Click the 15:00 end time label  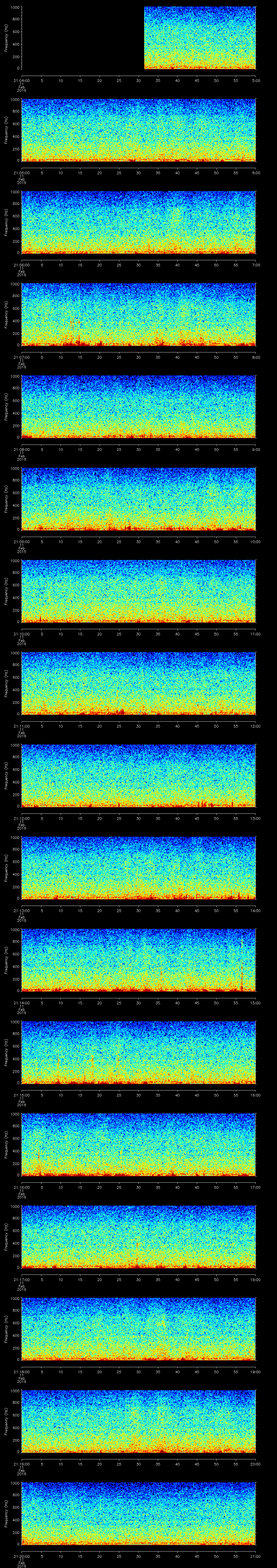[x=256, y=1003]
